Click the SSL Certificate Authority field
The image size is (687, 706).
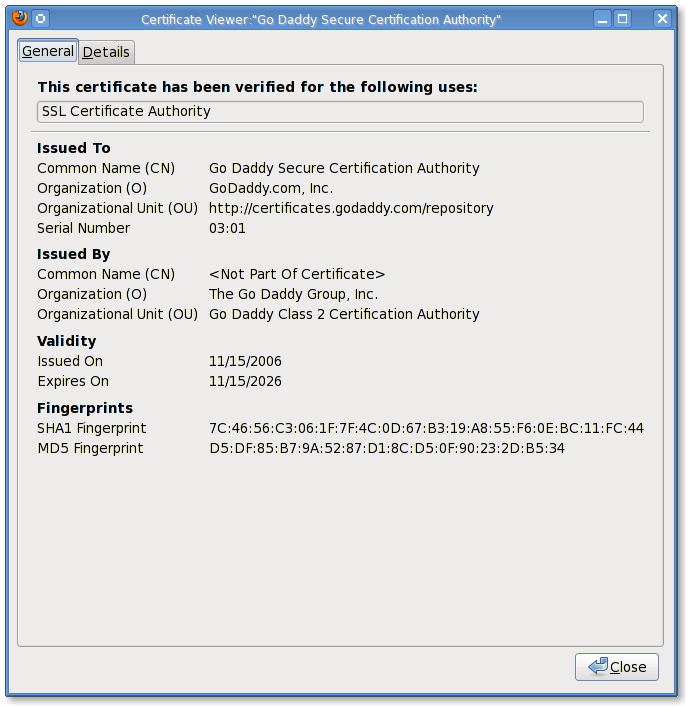tap(340, 112)
